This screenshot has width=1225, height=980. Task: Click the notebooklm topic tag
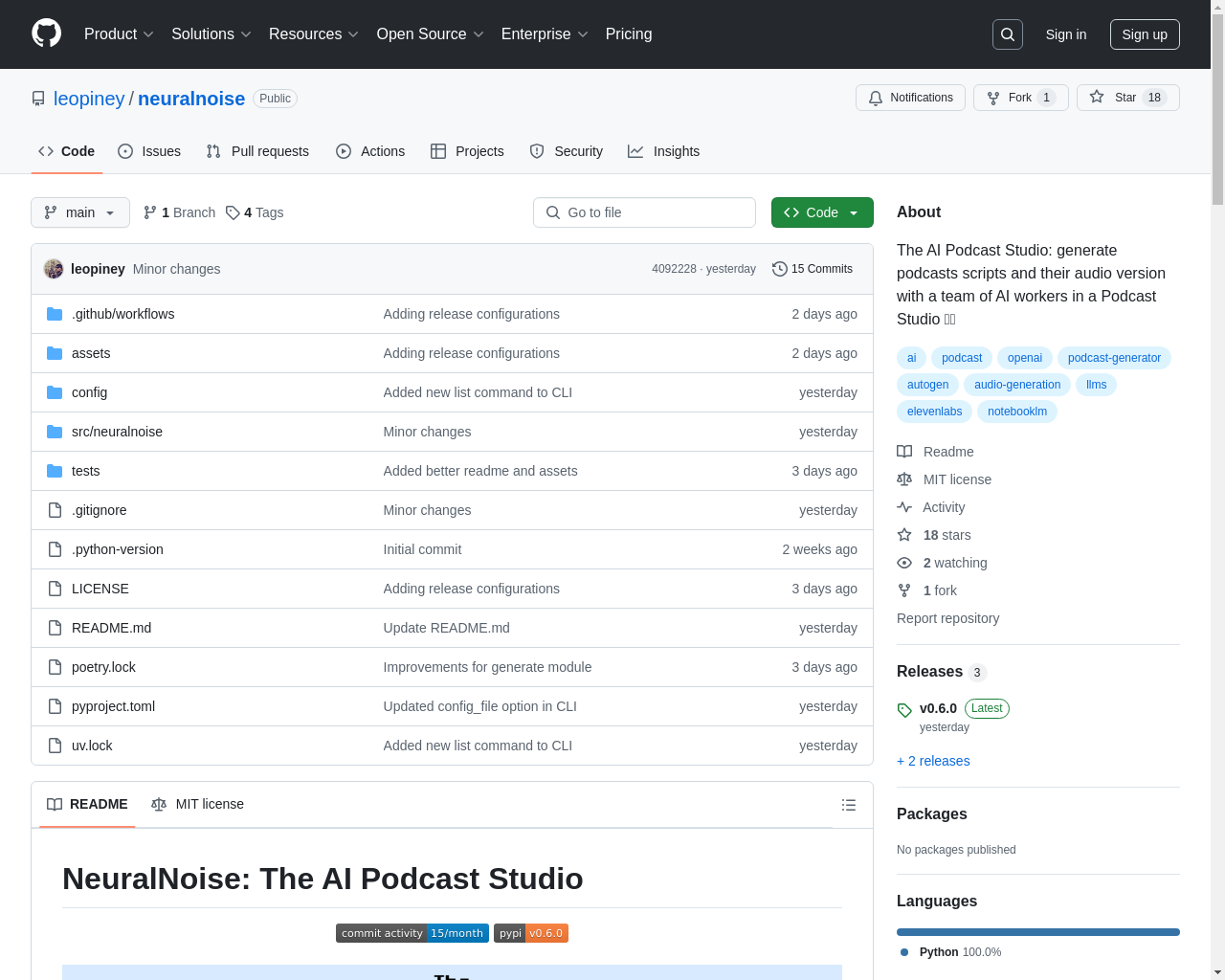(1017, 412)
